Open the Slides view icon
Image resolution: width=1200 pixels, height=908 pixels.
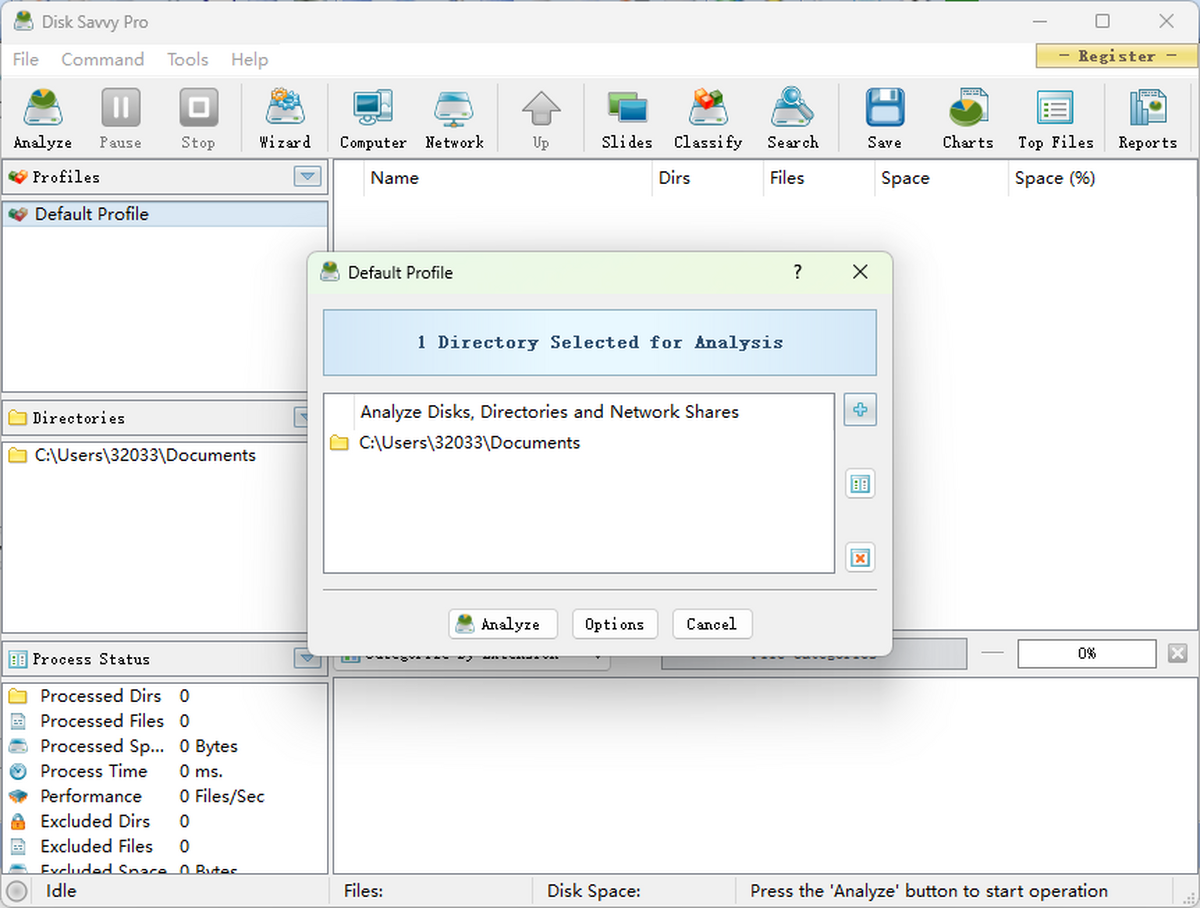[626, 117]
